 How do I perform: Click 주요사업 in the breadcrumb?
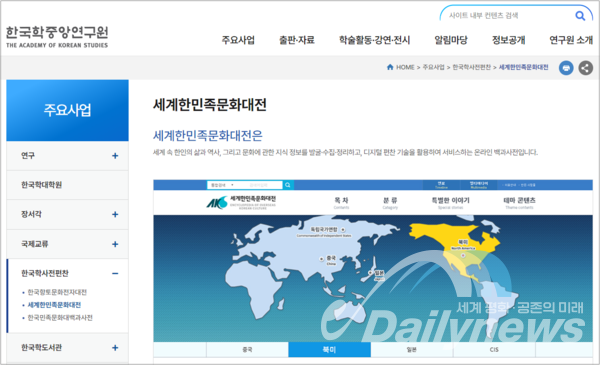click(434, 67)
